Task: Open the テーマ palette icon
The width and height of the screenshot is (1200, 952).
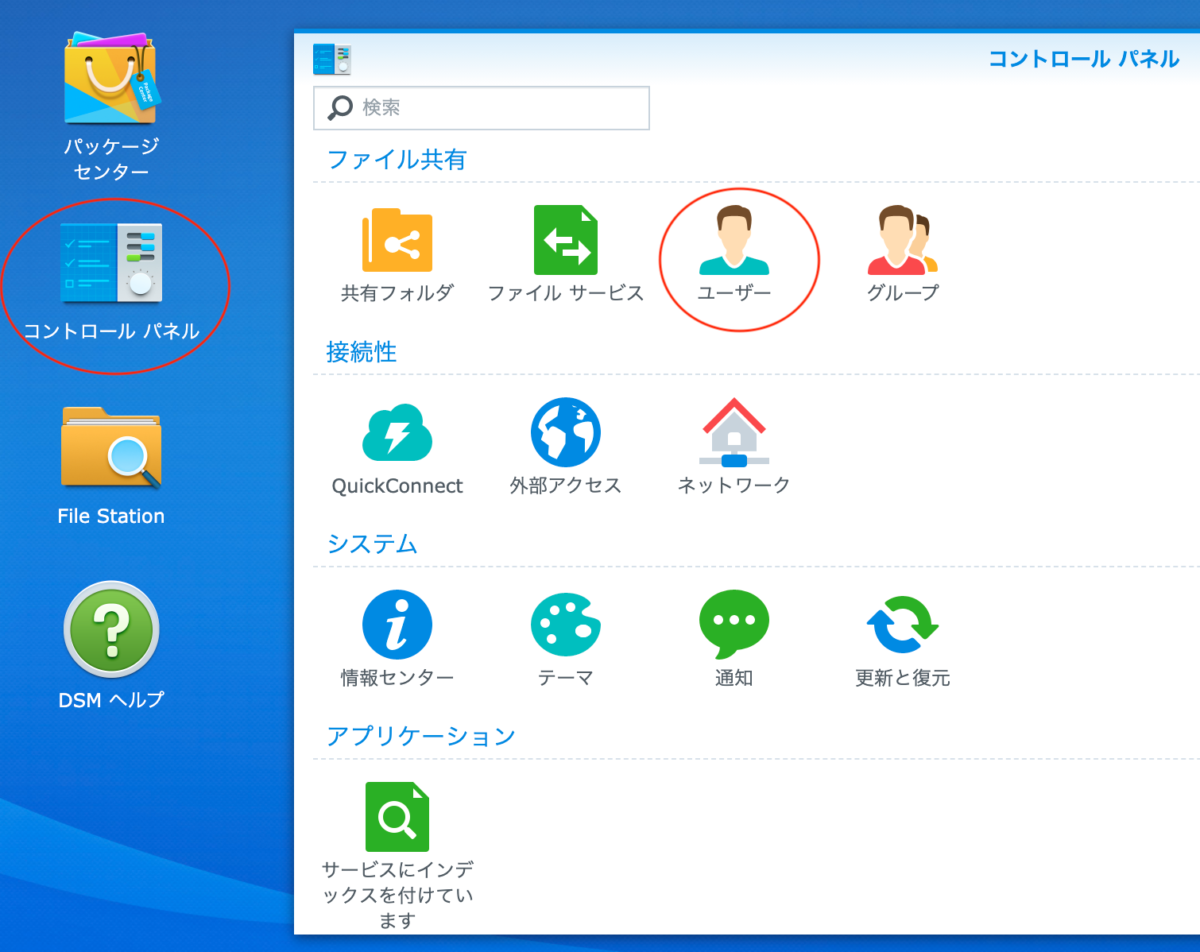Action: [565, 624]
